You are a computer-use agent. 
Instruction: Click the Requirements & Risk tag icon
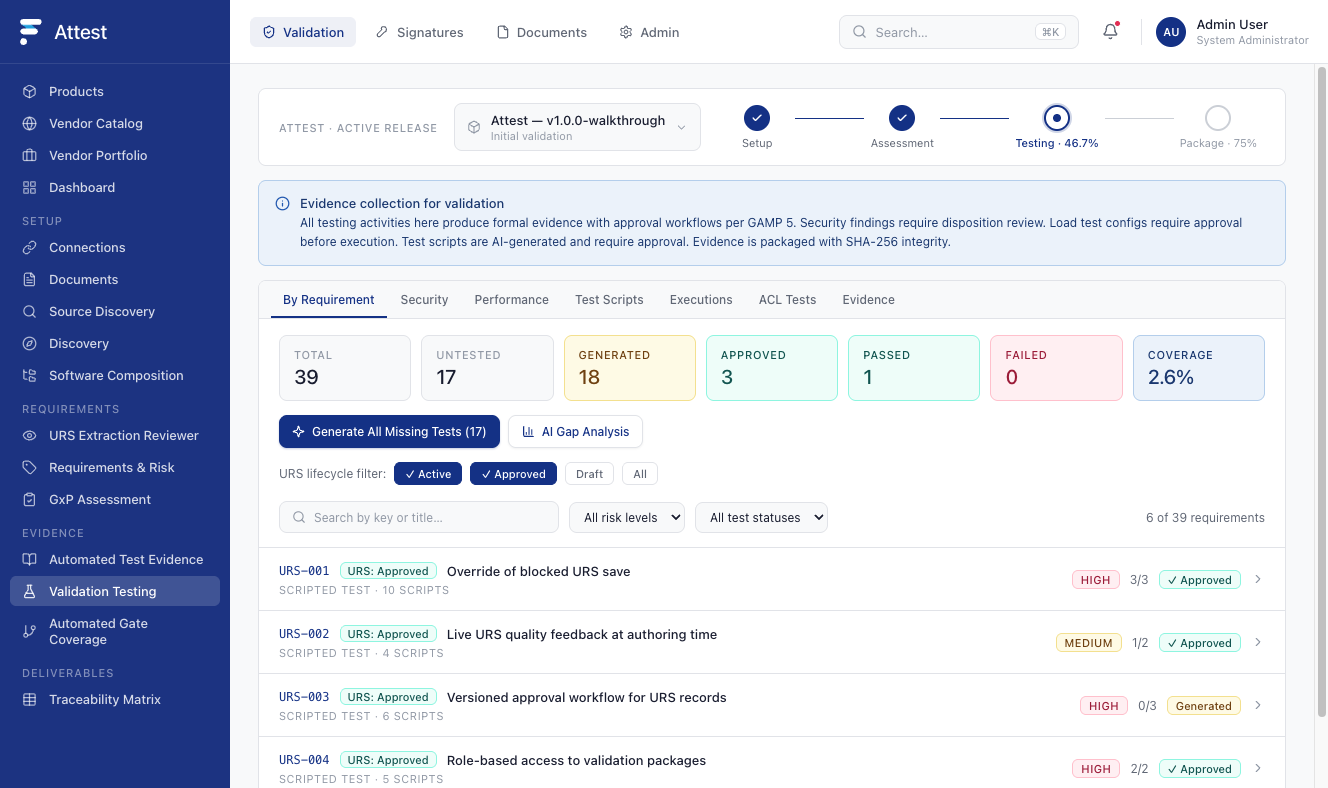click(30, 467)
